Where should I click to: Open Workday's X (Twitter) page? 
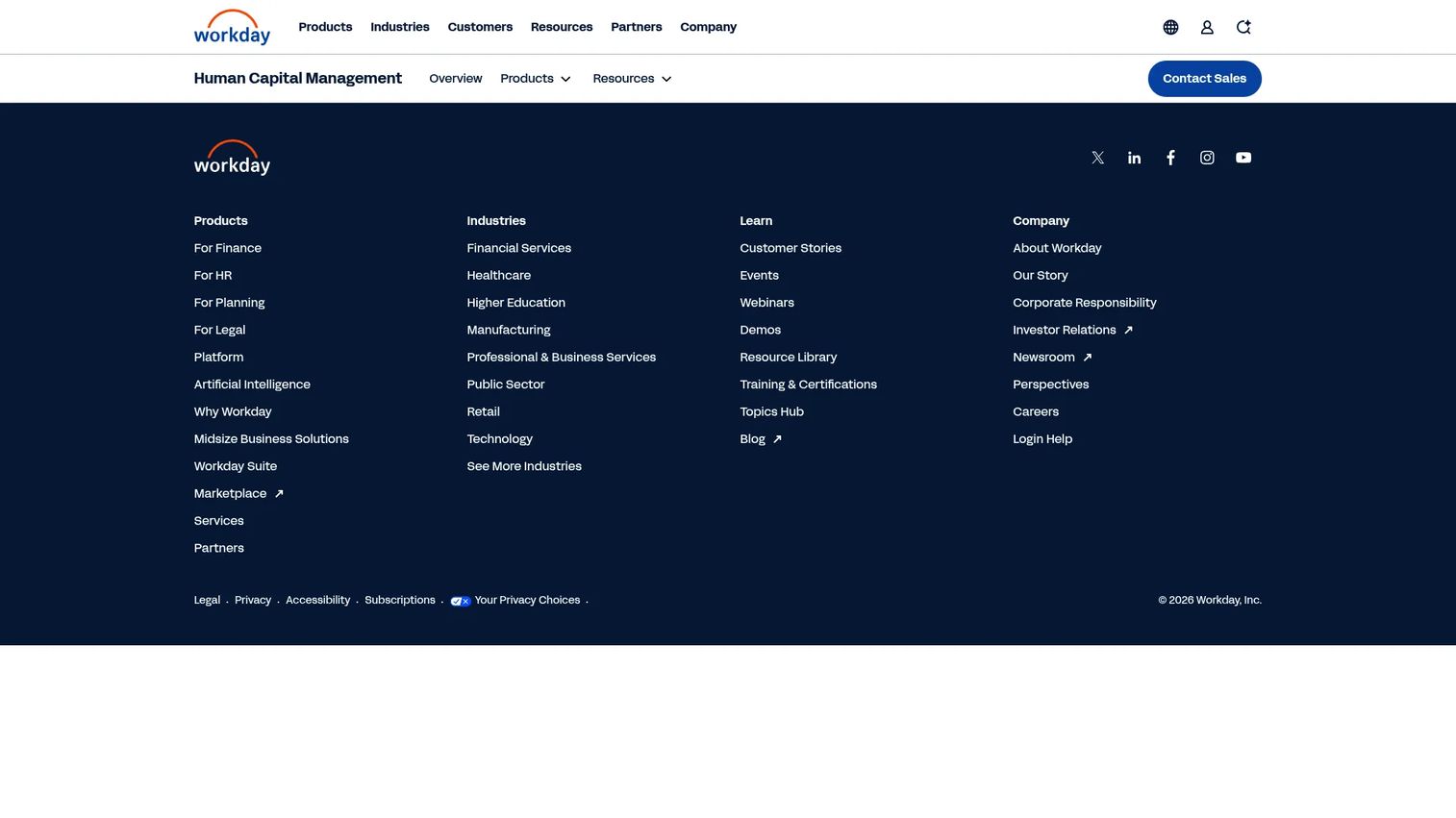click(x=1097, y=158)
